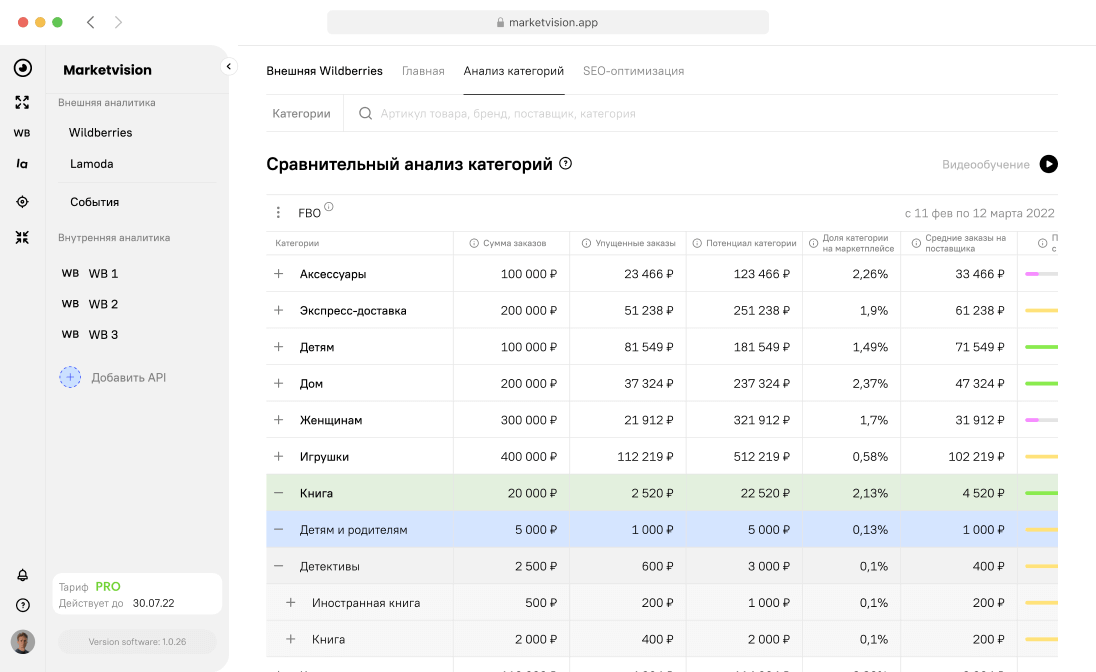Click the marketvision.app address bar

[x=548, y=22]
